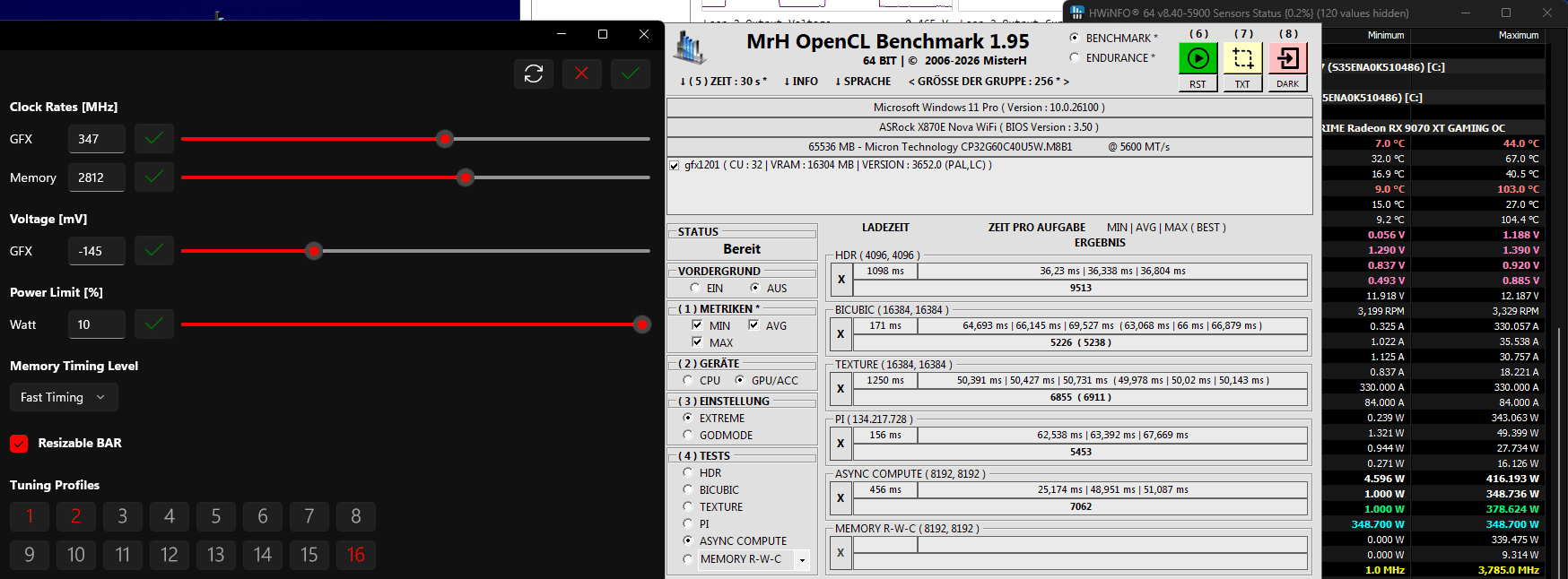Select tuning profile 12

[170, 555]
